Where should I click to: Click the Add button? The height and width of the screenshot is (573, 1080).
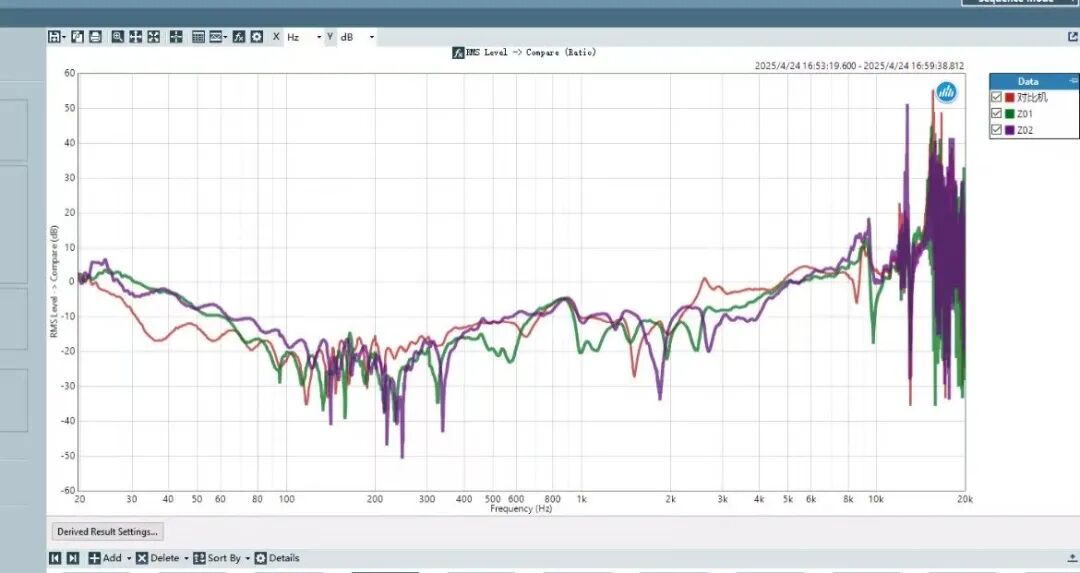105,559
